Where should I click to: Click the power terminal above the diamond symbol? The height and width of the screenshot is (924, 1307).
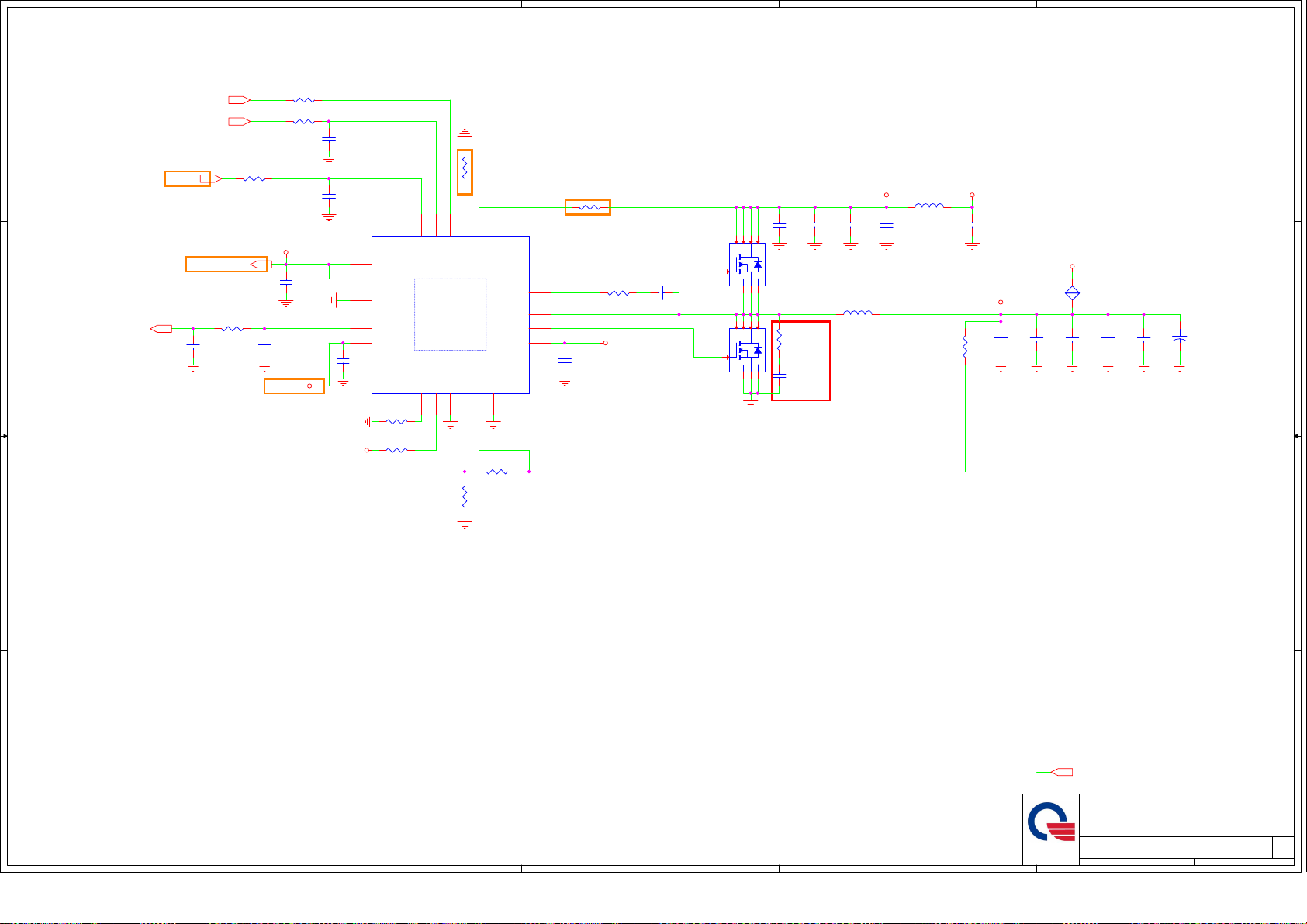(1072, 267)
